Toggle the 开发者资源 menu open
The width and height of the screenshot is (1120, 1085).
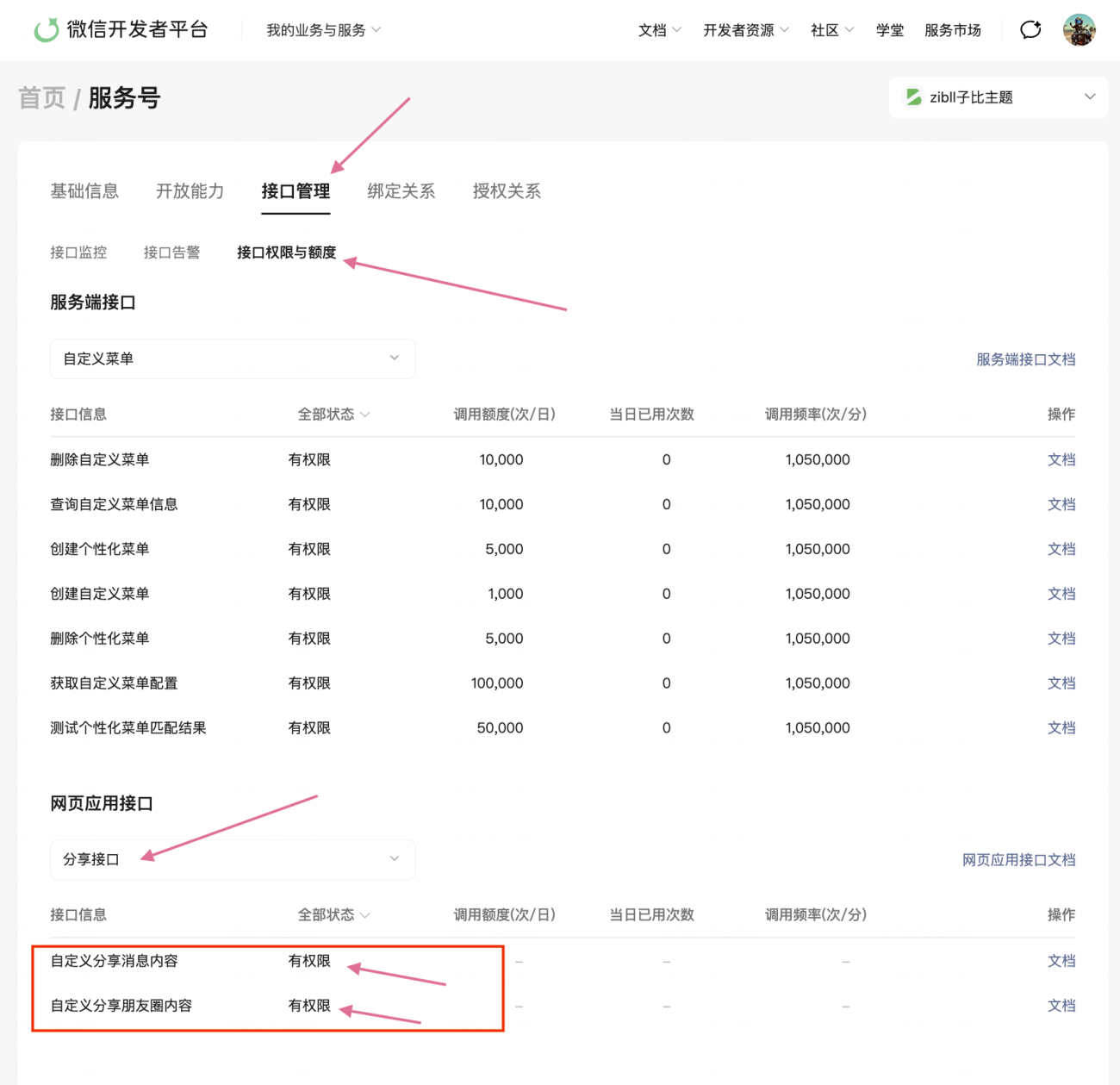click(746, 29)
